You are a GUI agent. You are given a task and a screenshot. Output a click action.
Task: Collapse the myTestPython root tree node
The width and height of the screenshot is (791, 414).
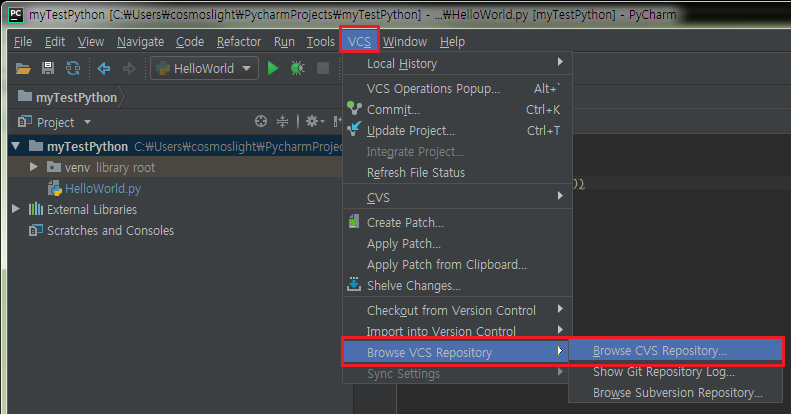[x=16, y=146]
